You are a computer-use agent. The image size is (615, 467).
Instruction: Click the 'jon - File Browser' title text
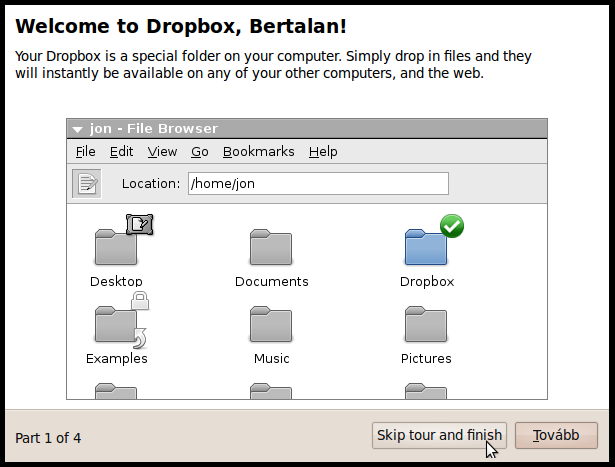tap(153, 129)
